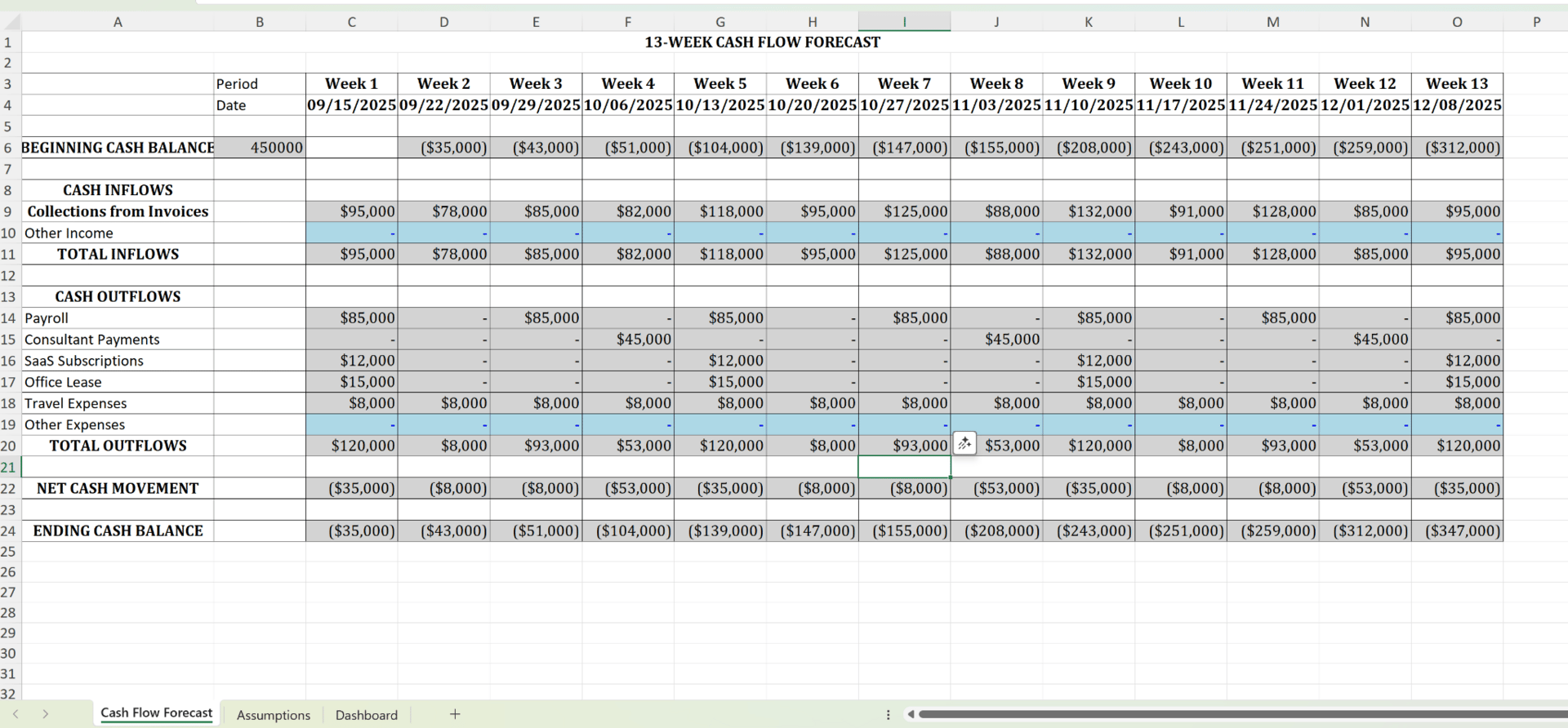Select row 11 by its row number

pos(8,254)
